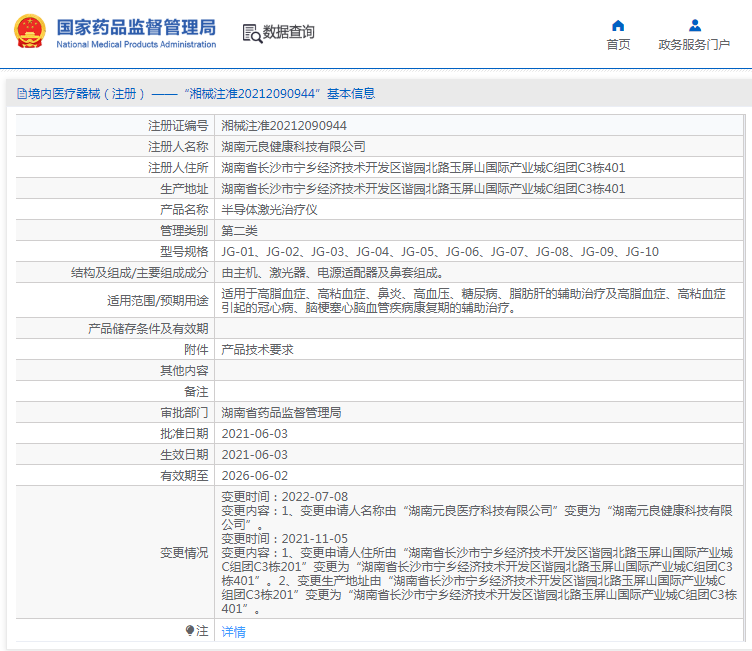Click the 型号规格 row label

184,252
